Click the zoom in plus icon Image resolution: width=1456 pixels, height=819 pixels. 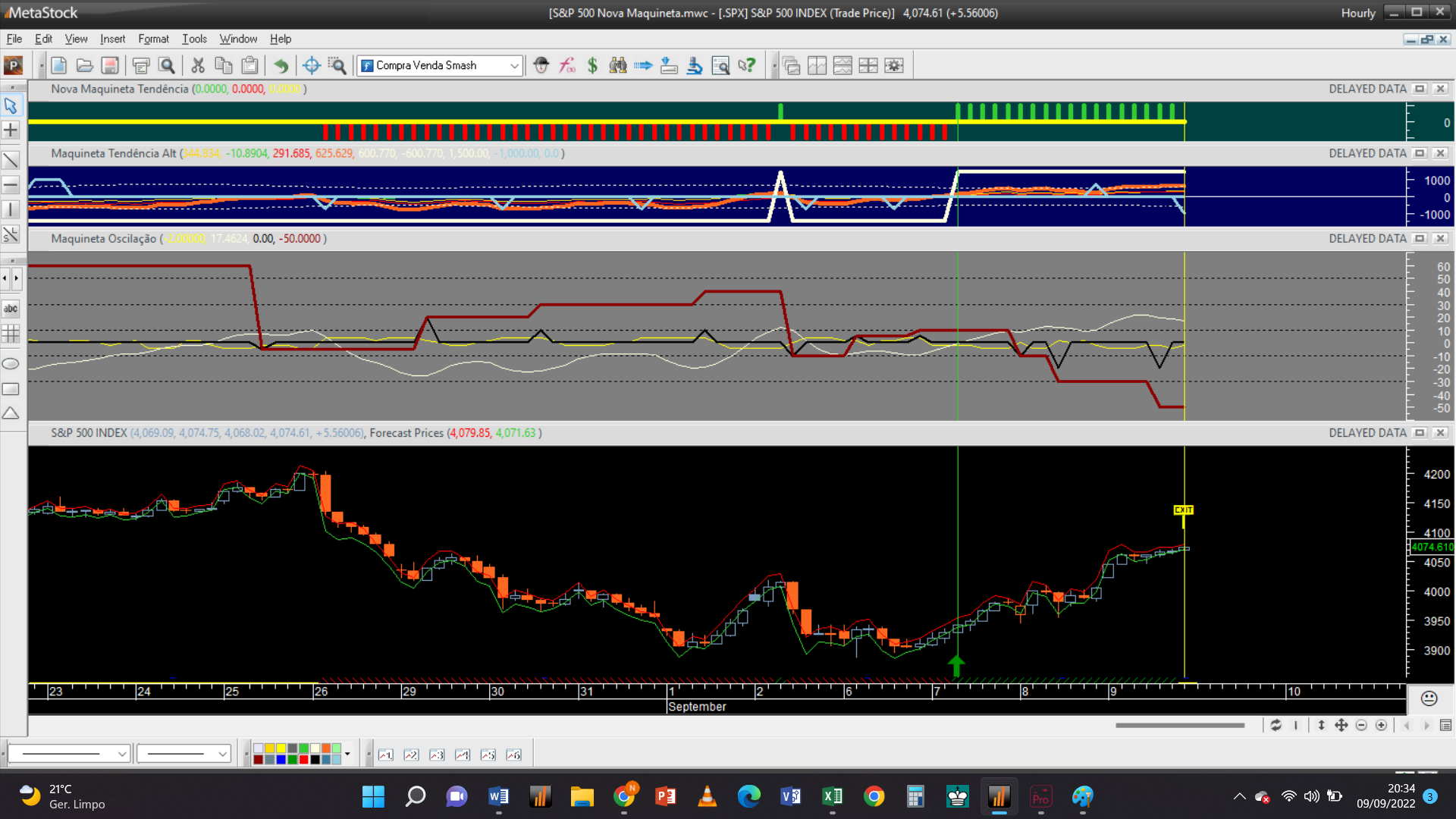pyautogui.click(x=1382, y=726)
